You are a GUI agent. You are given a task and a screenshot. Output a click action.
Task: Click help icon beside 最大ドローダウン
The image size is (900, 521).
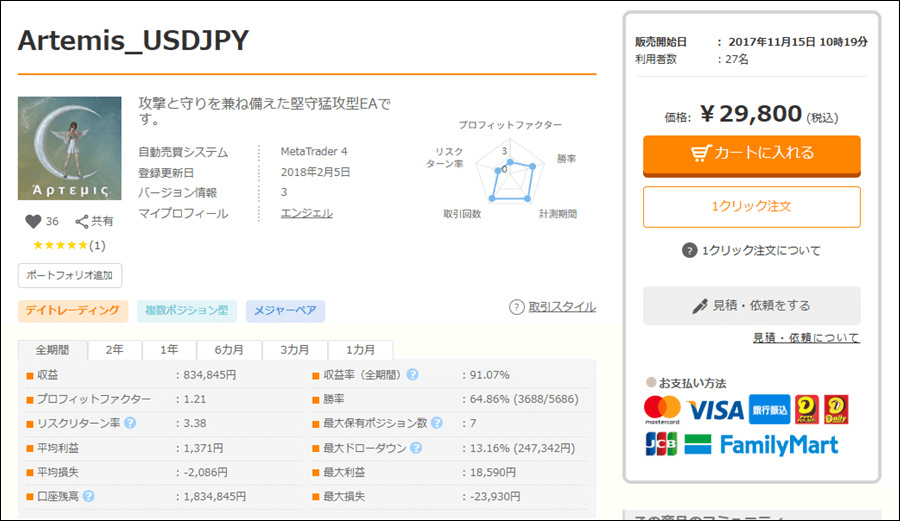coord(413,448)
